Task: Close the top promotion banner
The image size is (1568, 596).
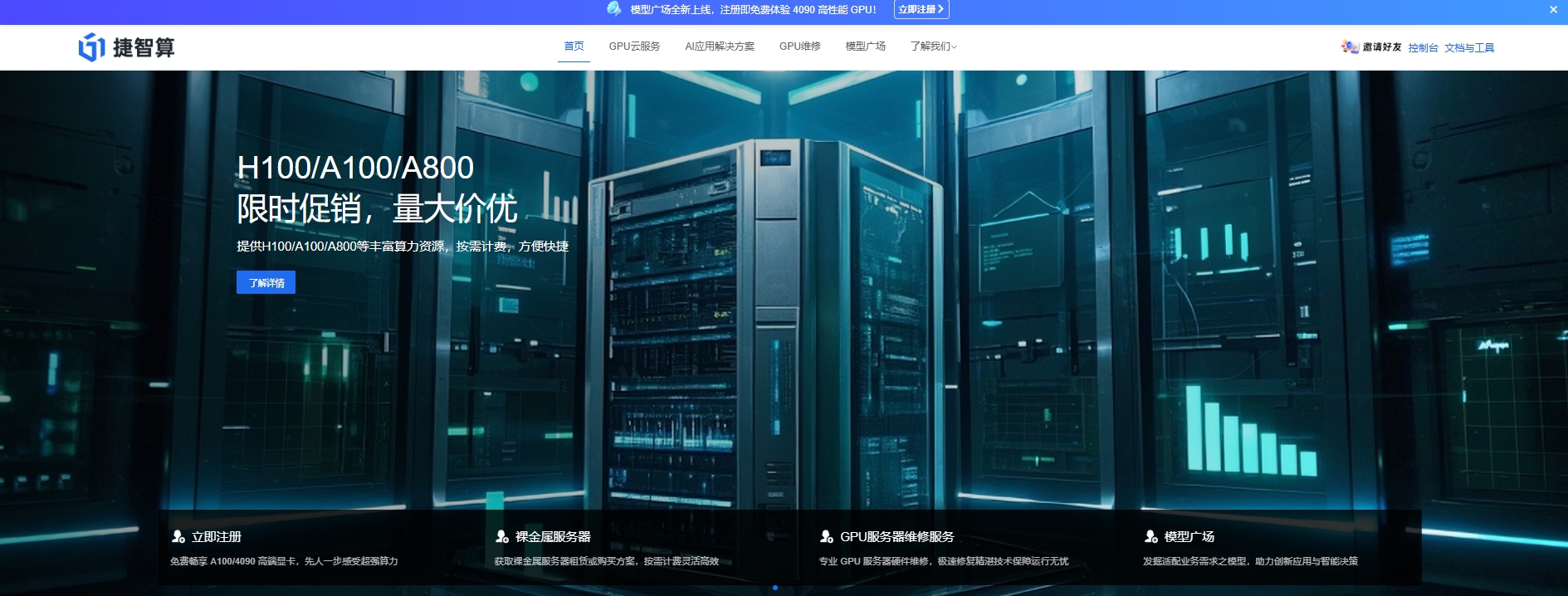Action: pos(1553,10)
